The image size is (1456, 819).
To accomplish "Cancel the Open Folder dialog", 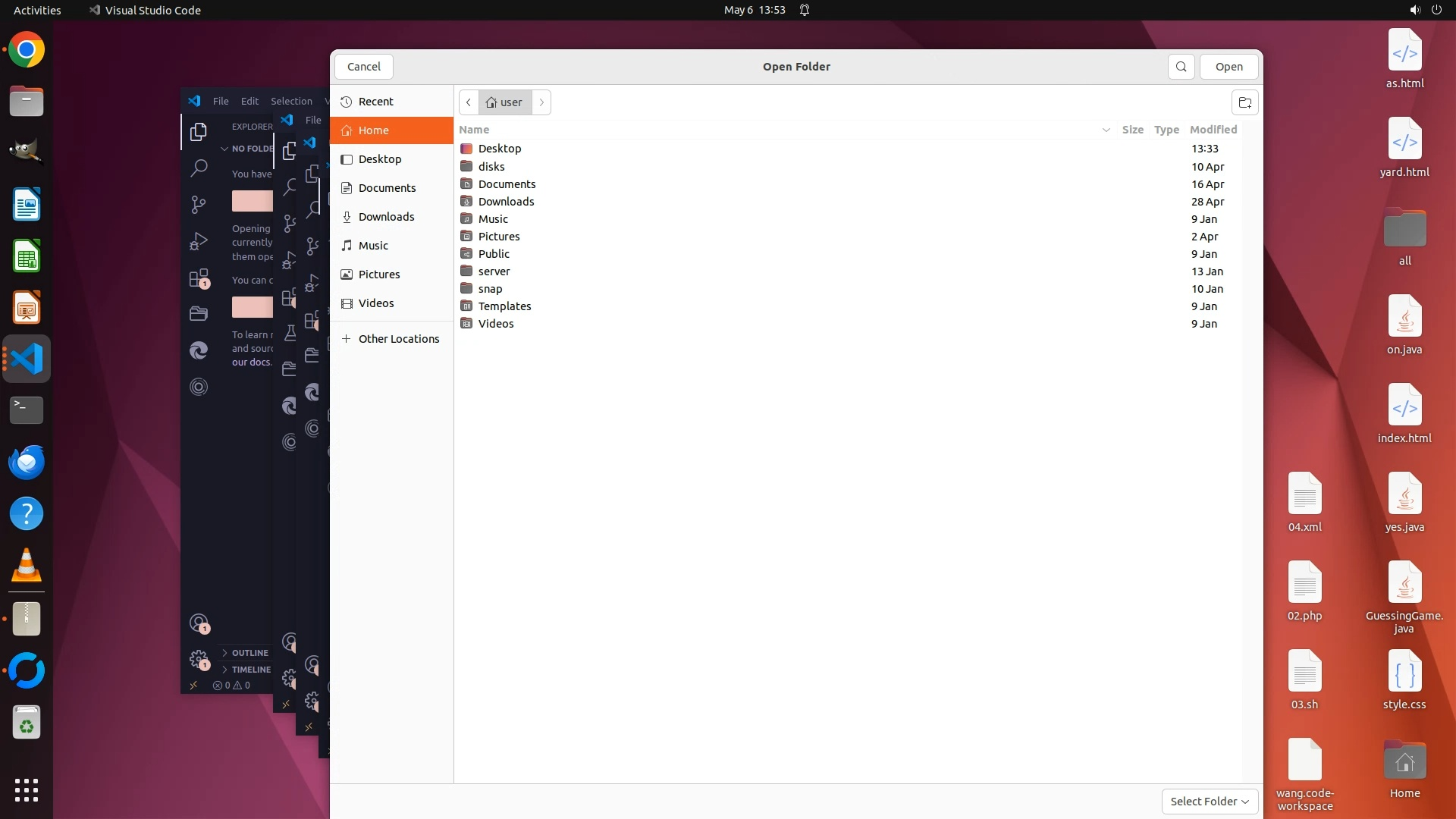I will 364,67.
